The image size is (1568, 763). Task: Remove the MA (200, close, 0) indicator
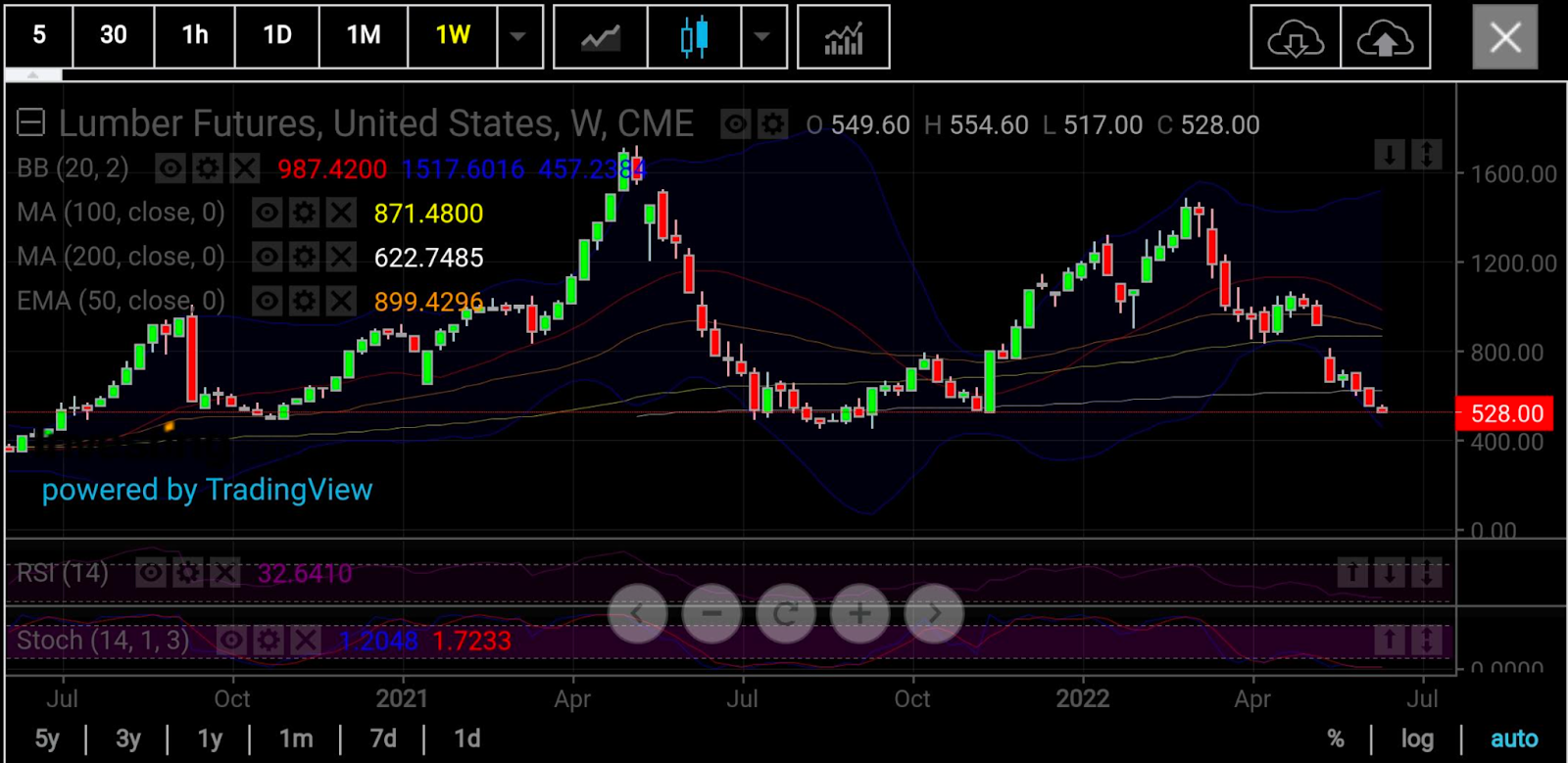(x=341, y=257)
